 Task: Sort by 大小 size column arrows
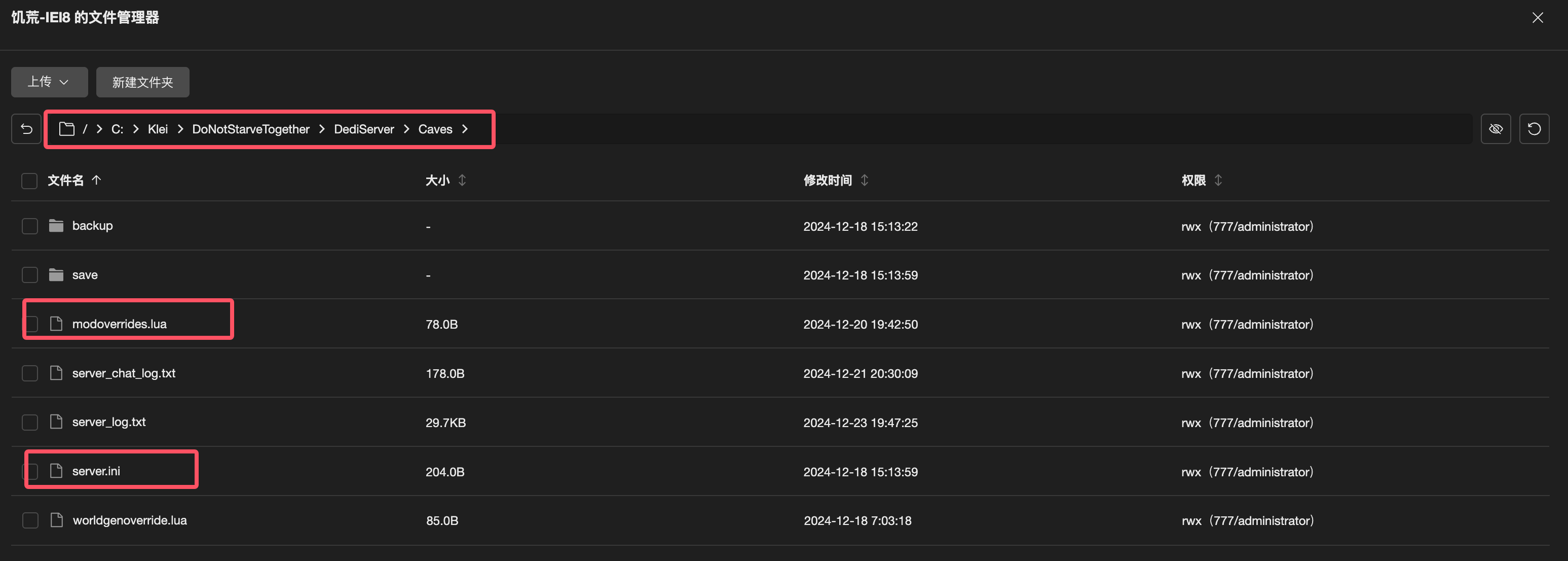[462, 180]
